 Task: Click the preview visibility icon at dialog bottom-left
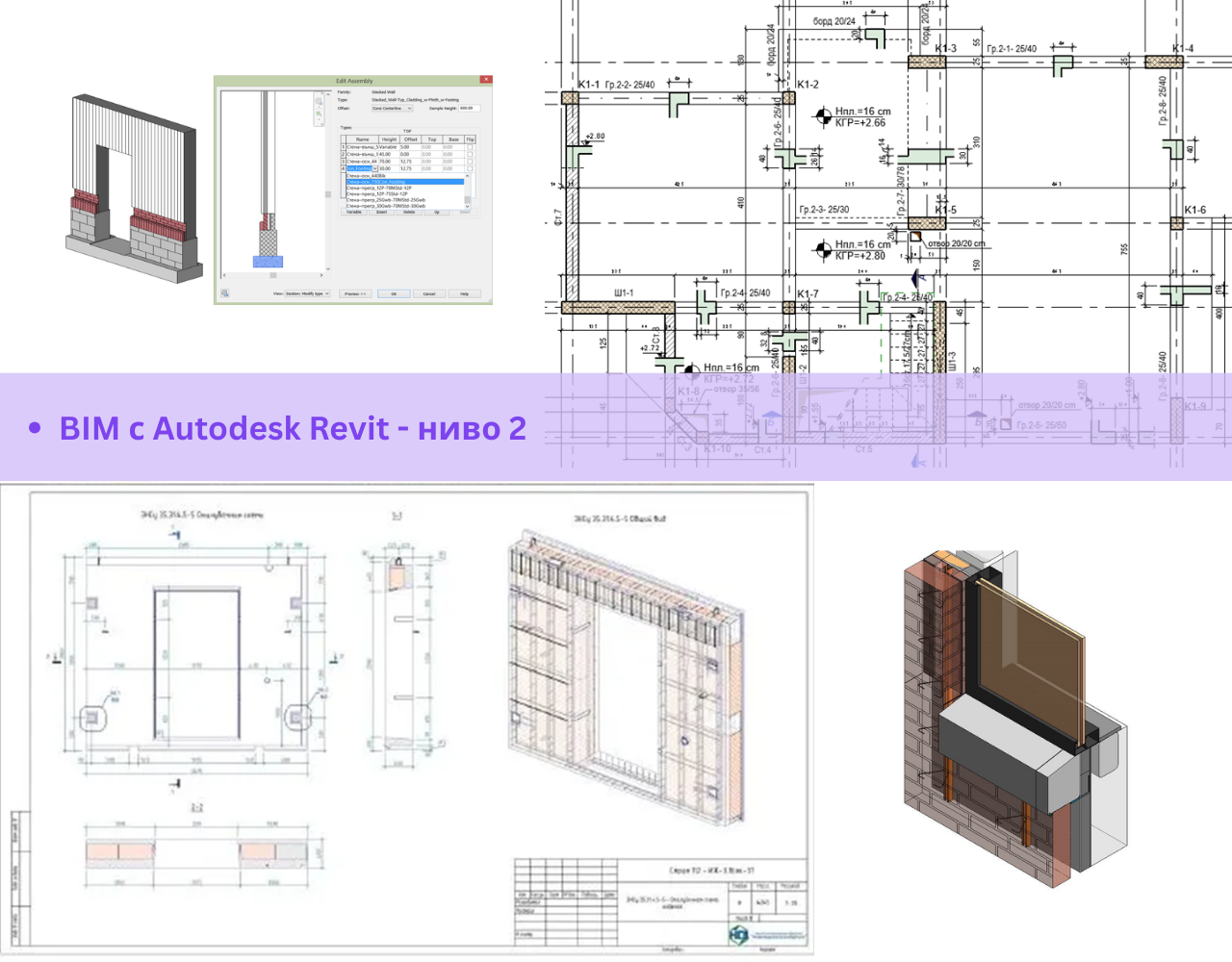(225, 293)
